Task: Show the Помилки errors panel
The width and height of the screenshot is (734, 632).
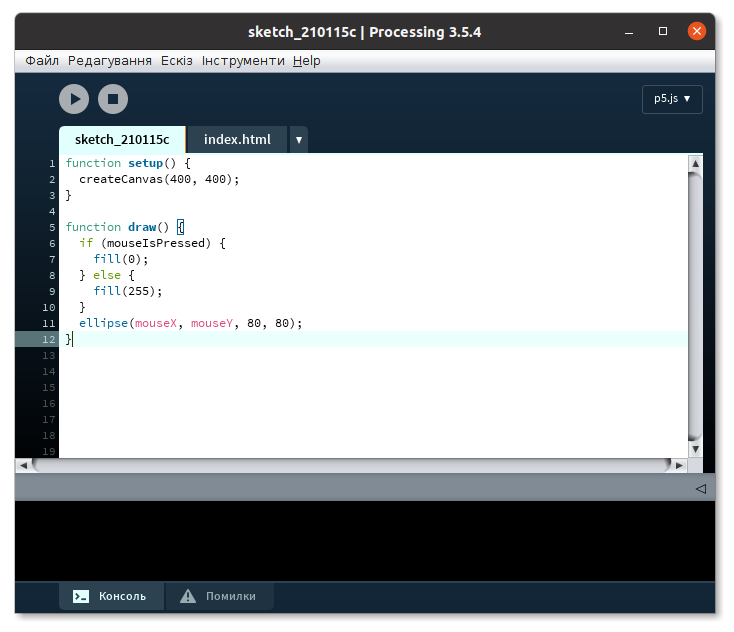Action: click(x=220, y=596)
